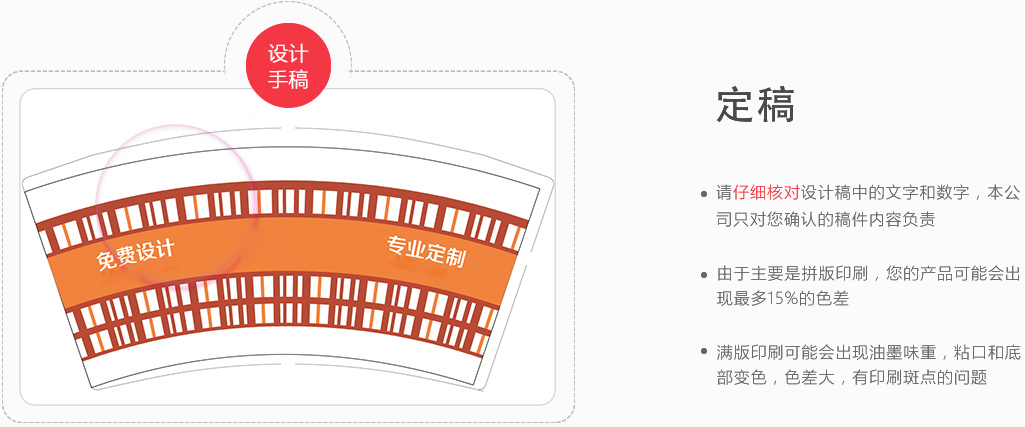Click the 专业定制 text on the cup design

click(426, 251)
